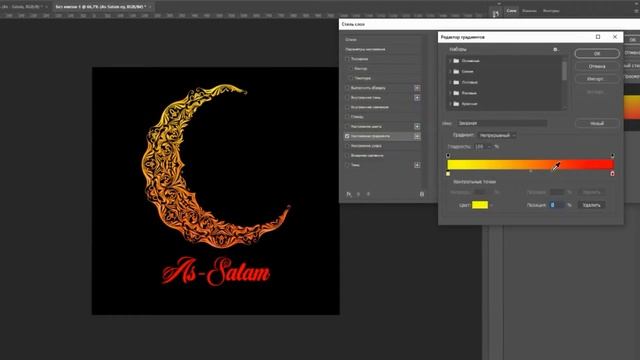640x360 pixels.
Task: Click the Синие presets folder icon
Action: pos(456,71)
